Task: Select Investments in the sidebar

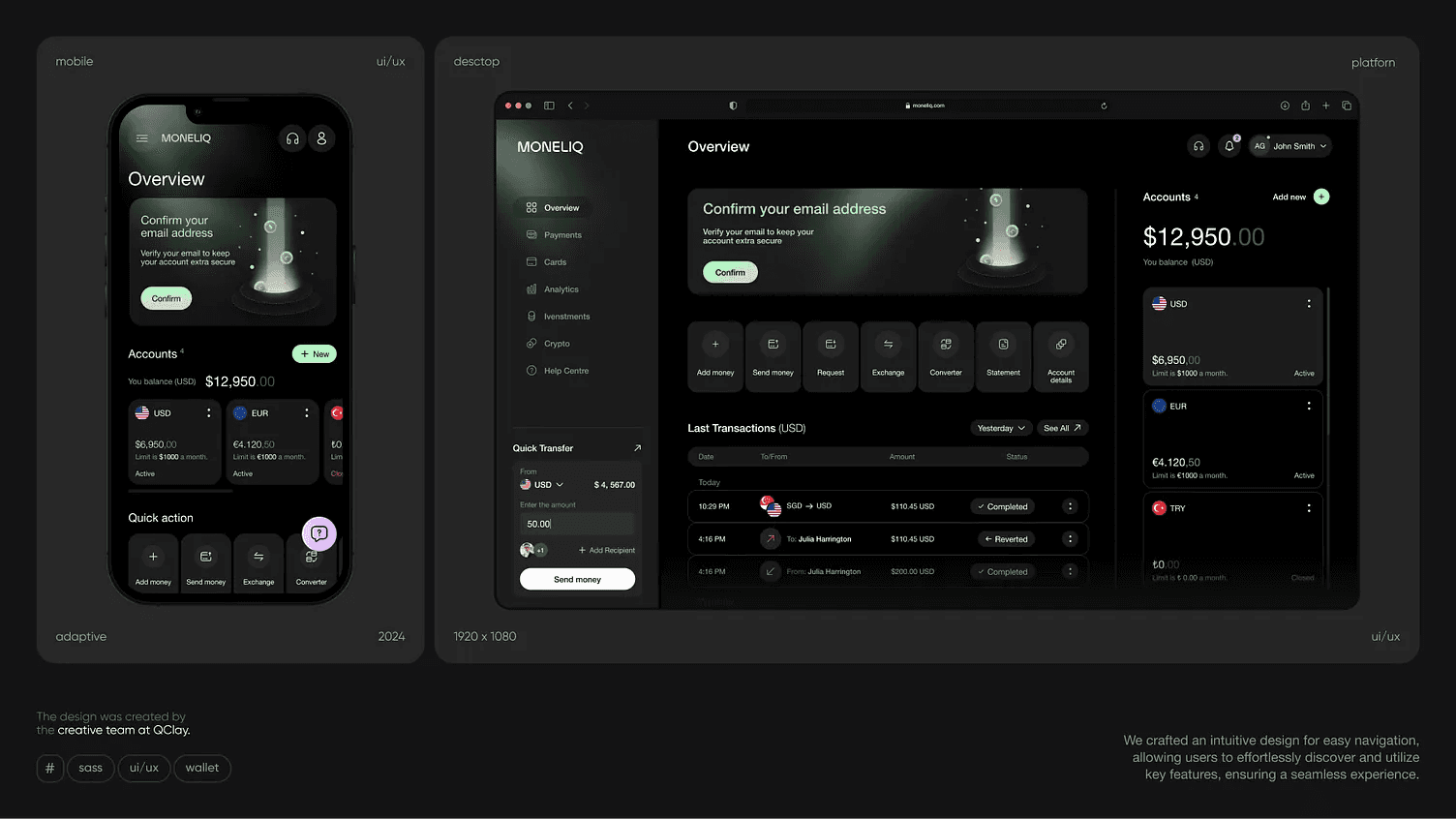Action: coord(558,316)
